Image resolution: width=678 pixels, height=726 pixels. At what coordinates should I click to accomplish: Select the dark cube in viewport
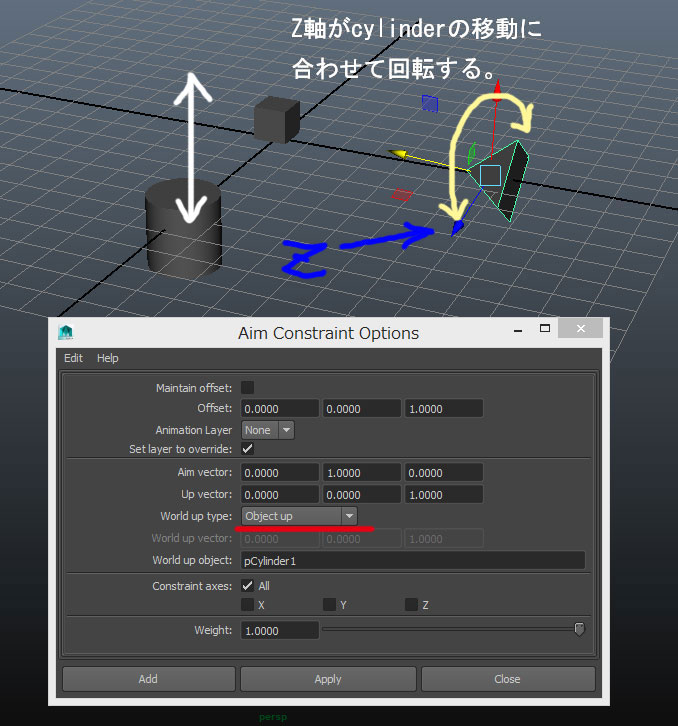pos(276,119)
